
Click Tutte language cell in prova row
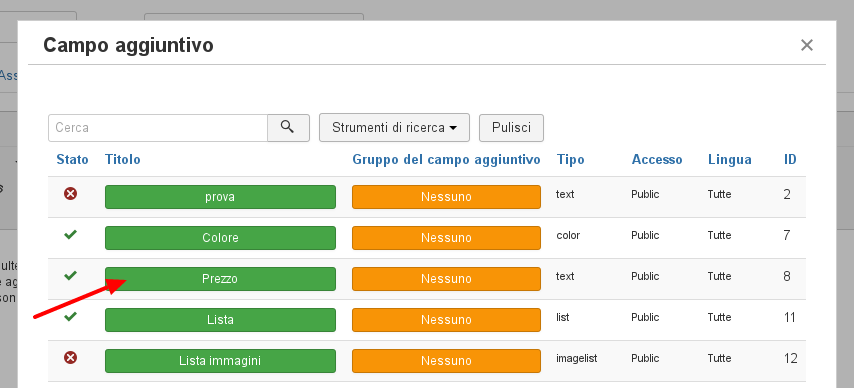[719, 194]
